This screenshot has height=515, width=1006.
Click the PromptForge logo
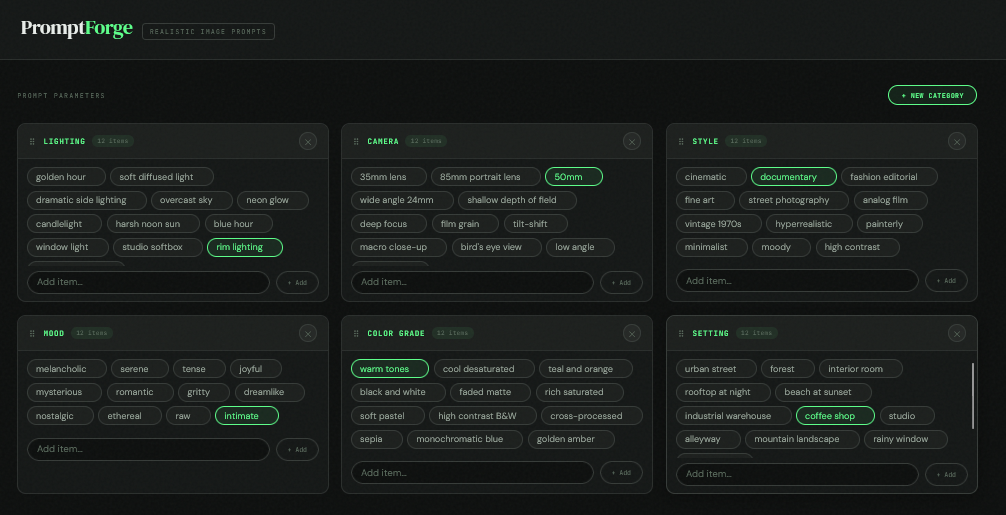[x=76, y=29]
